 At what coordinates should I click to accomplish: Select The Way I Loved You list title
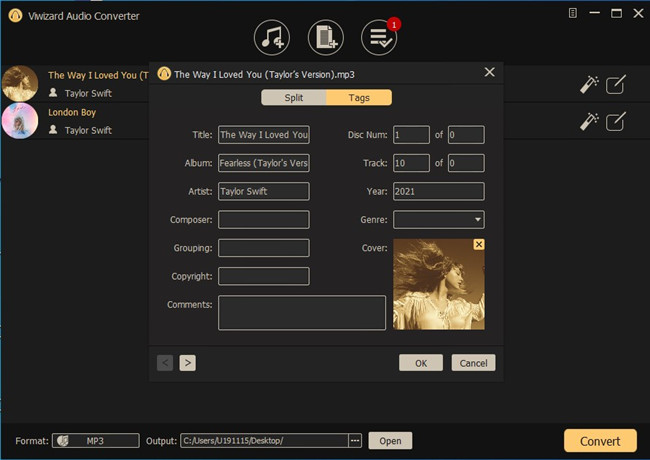[98, 75]
